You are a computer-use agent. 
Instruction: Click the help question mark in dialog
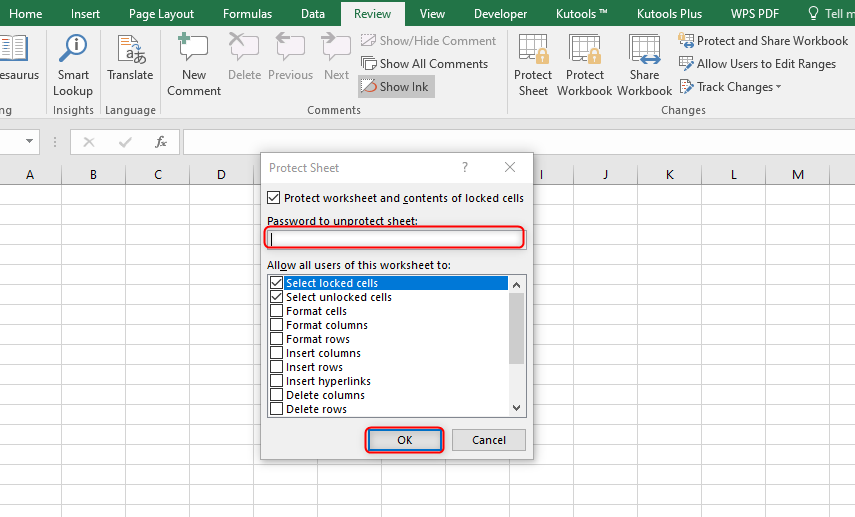pos(465,167)
